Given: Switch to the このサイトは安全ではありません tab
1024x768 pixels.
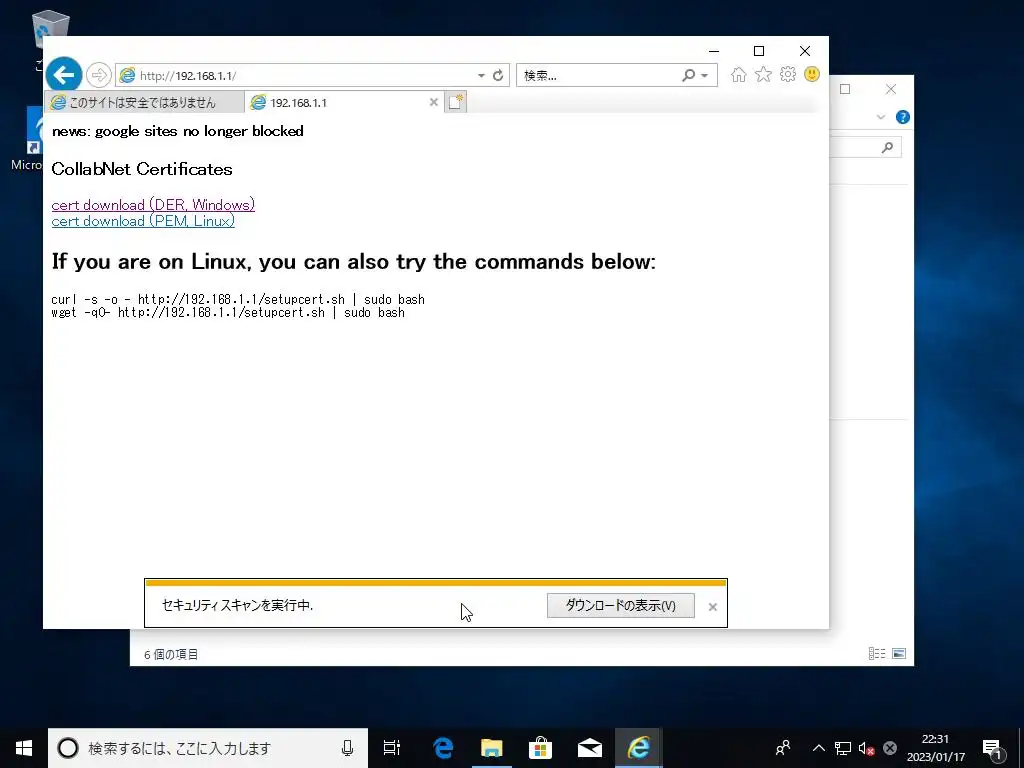Looking at the screenshot, I should point(144,102).
